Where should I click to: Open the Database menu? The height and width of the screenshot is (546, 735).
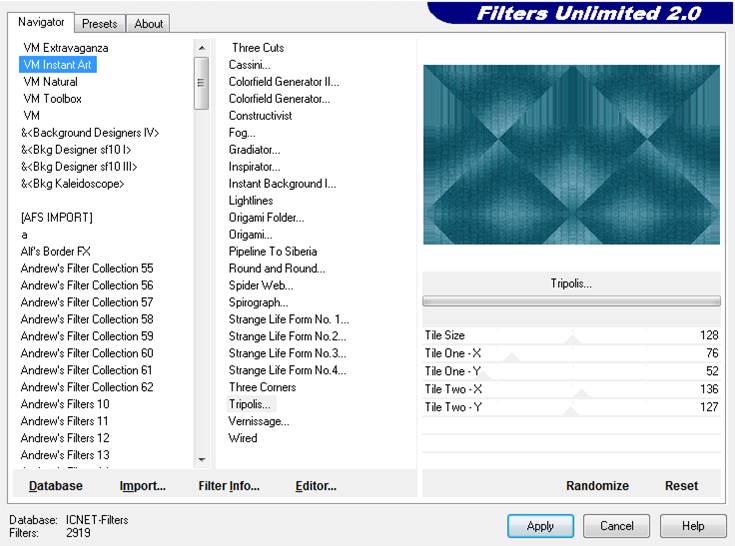[56, 486]
